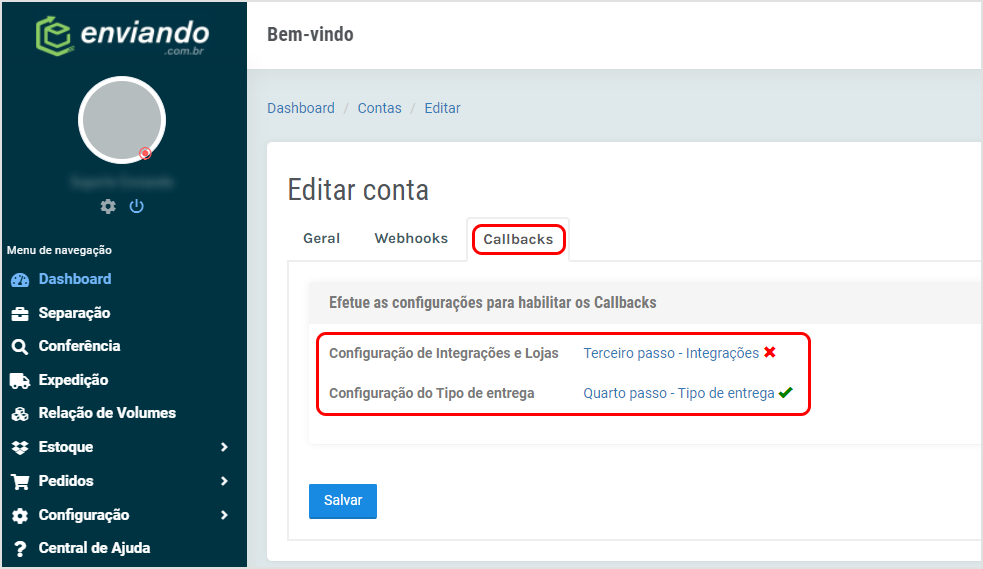Switch to the Geral tab
This screenshot has width=983, height=569.
pos(322,239)
